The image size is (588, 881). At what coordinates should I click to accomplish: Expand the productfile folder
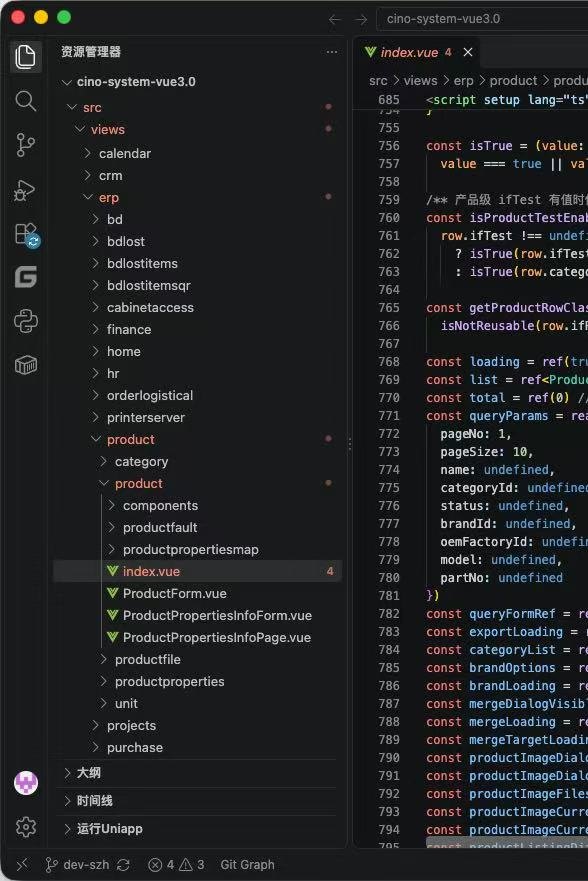click(x=198, y=659)
